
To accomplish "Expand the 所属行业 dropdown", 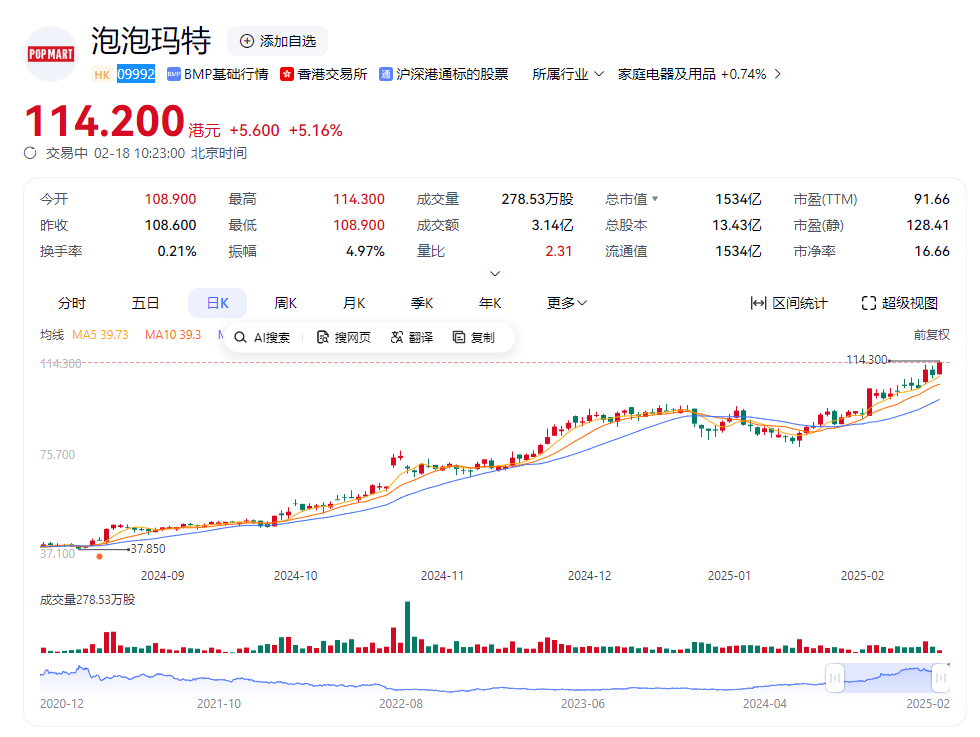I will (568, 74).
